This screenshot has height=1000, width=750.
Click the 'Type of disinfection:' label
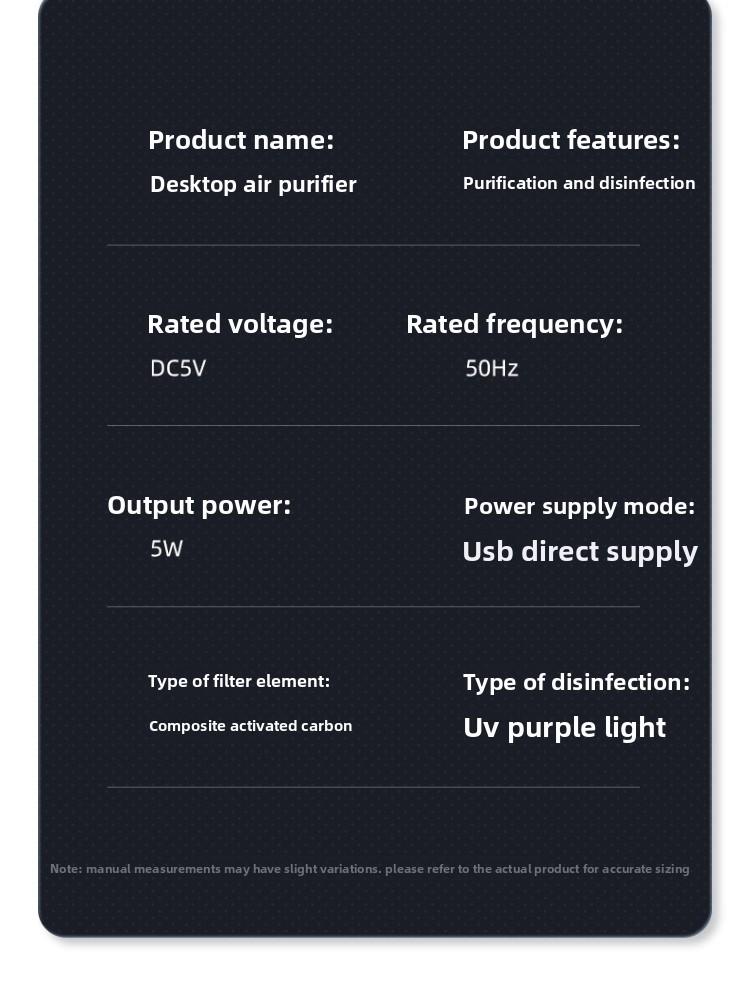576,682
